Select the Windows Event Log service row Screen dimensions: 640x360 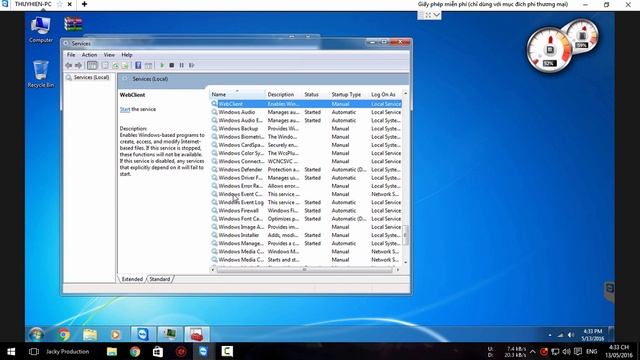tap(306, 202)
